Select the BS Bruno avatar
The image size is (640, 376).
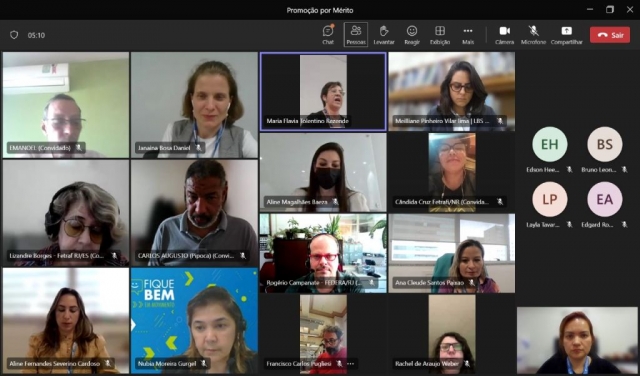604,144
